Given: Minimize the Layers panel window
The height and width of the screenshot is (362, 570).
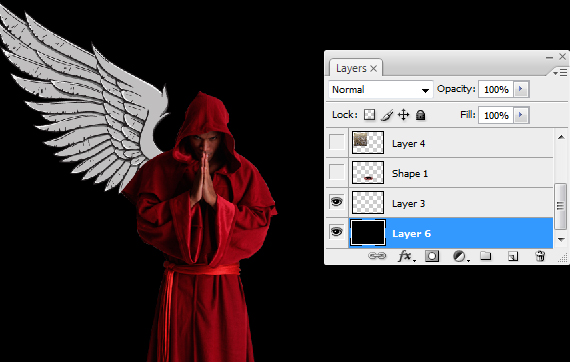Looking at the screenshot, I should click(549, 57).
